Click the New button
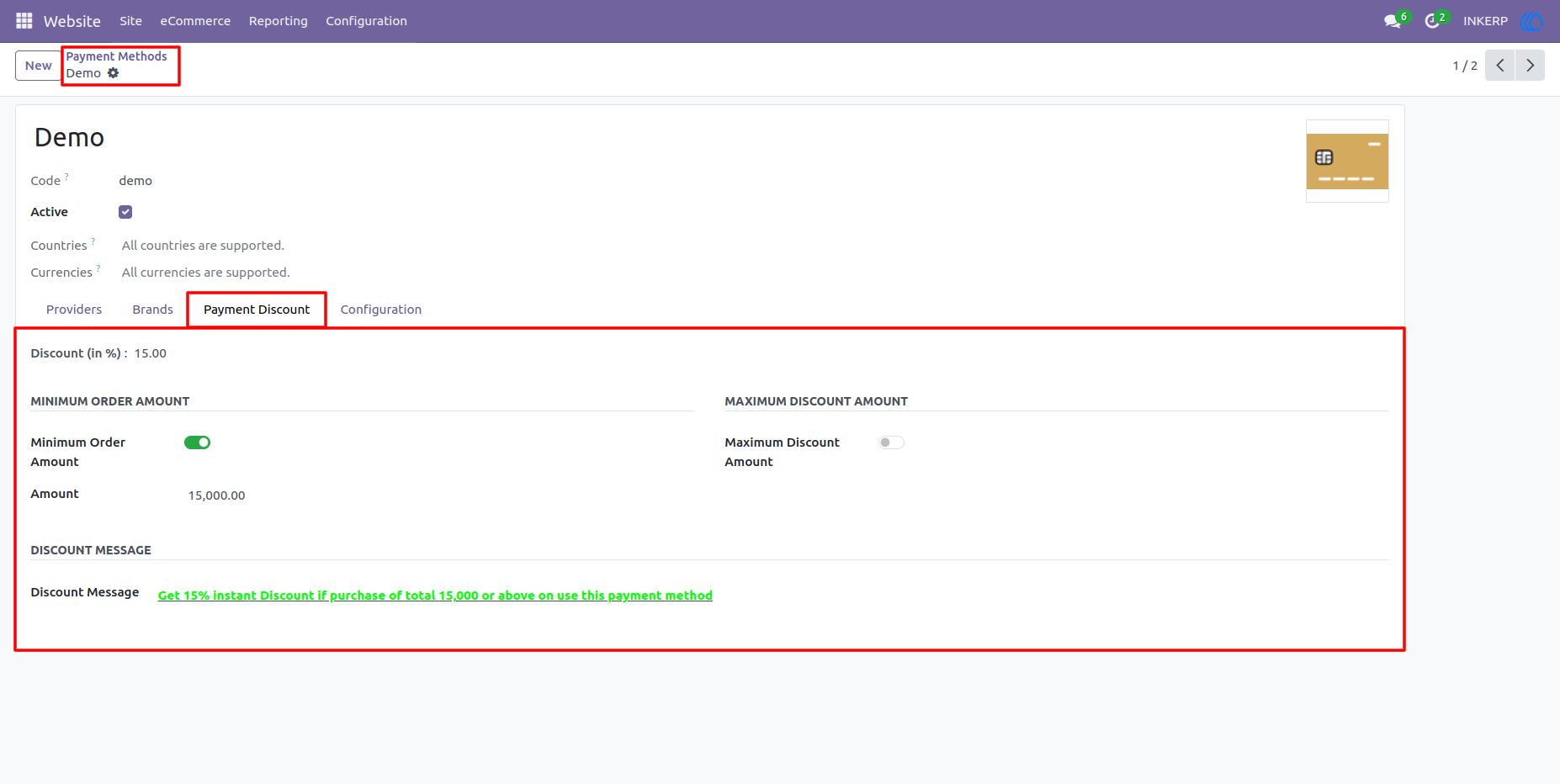1560x784 pixels. coord(38,66)
